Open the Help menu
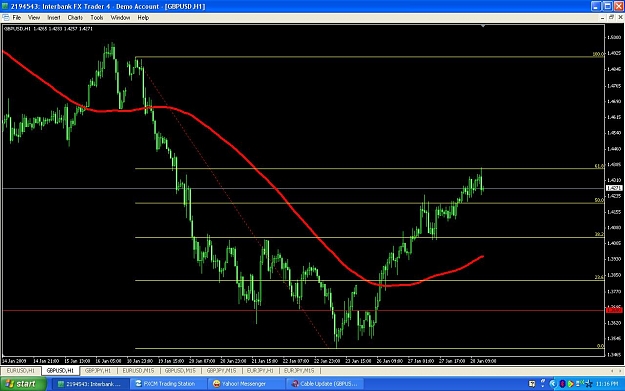Viewport: 625px width, 391px height. click(143, 18)
